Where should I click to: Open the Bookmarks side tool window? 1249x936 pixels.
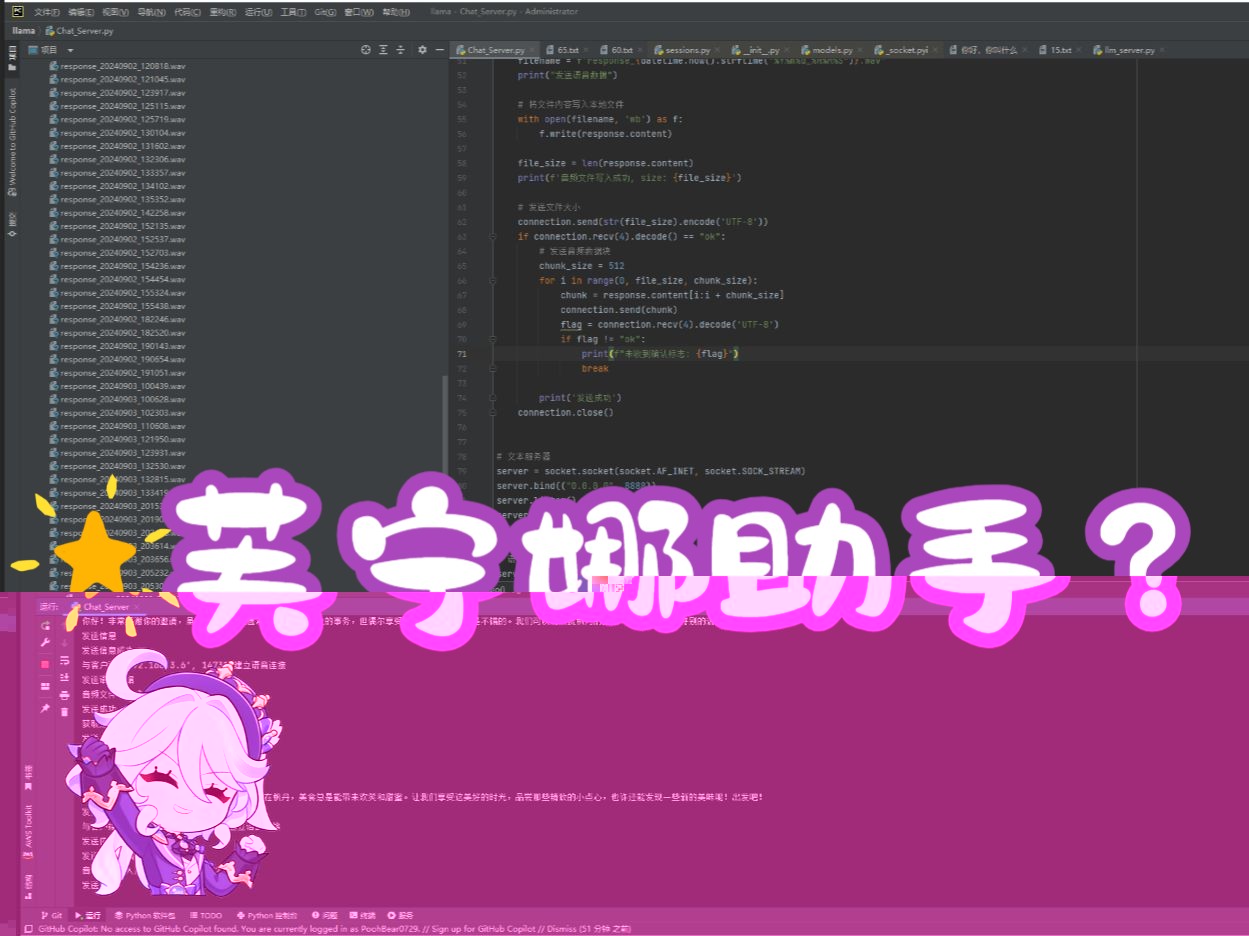coord(28,778)
